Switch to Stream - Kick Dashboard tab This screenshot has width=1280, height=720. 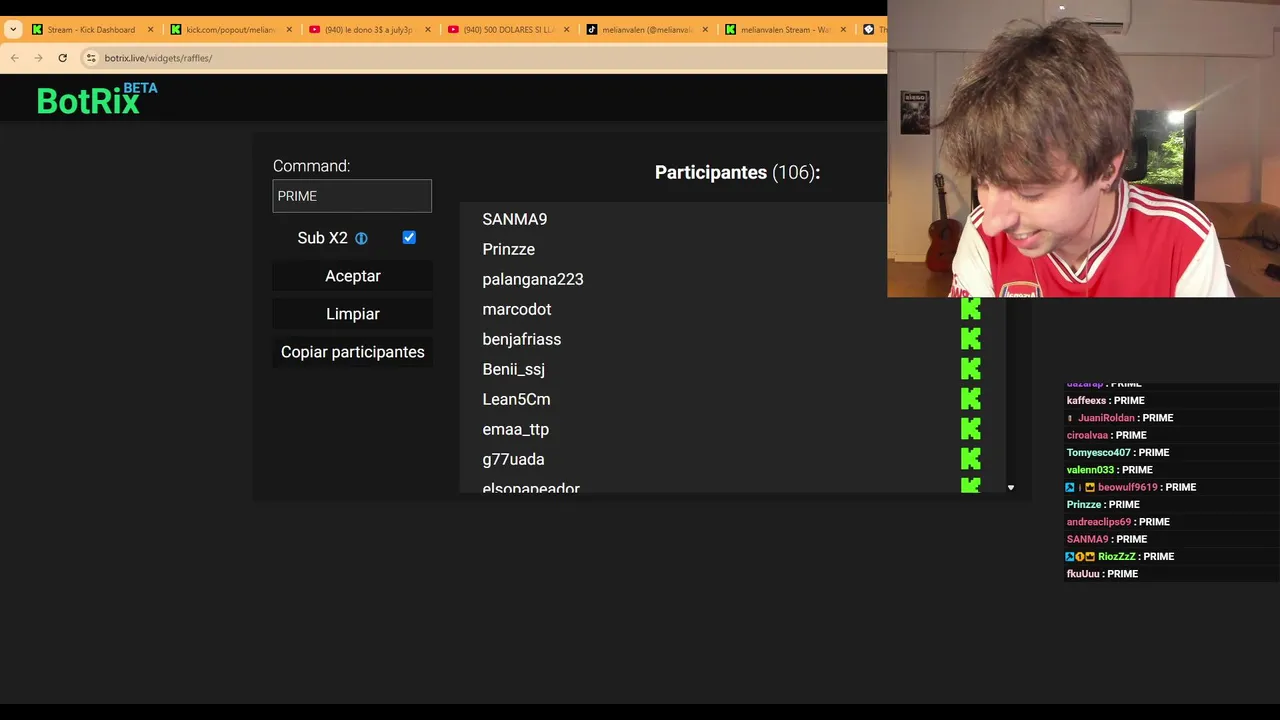click(92, 30)
